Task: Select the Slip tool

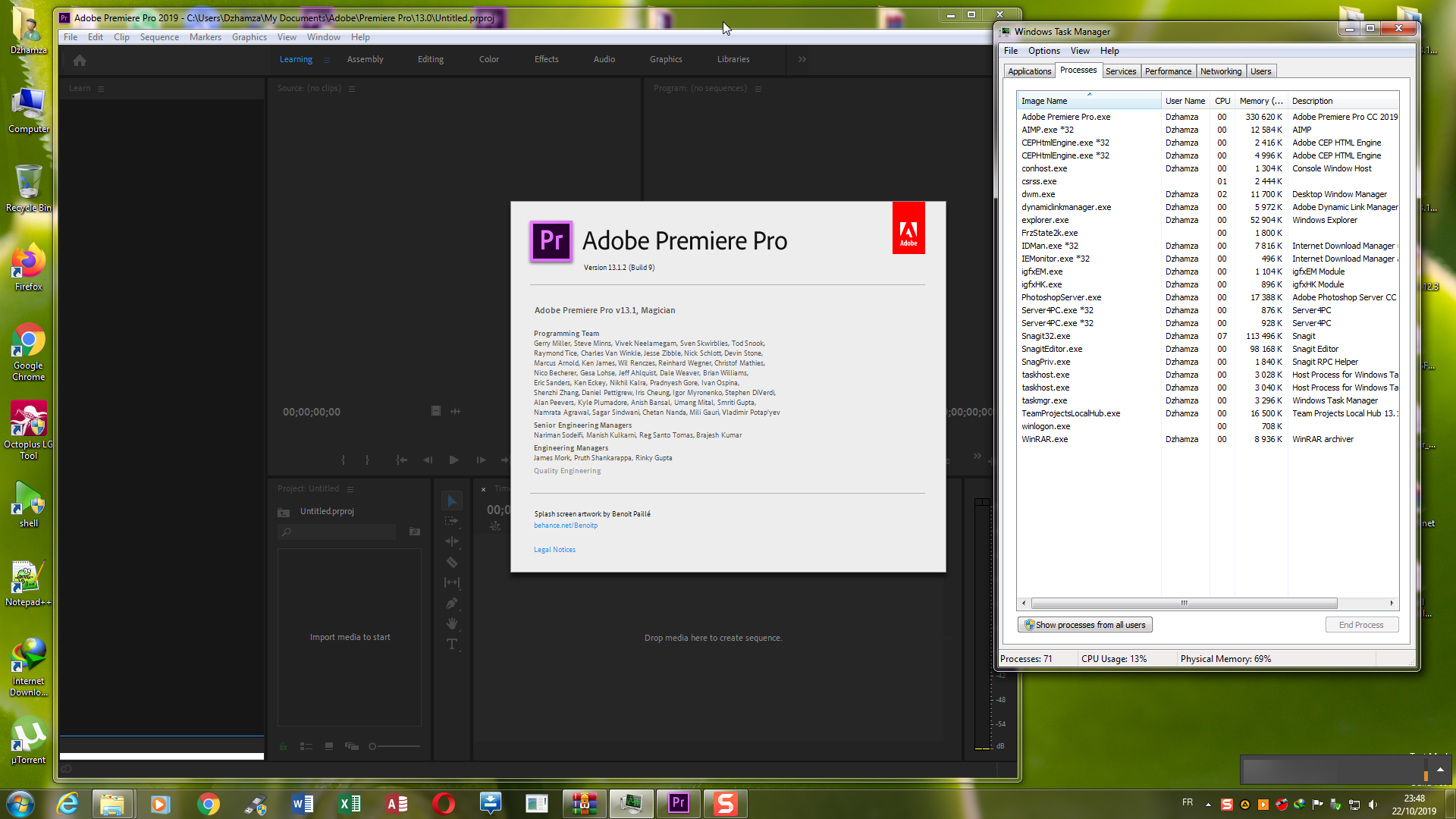Action: (x=452, y=582)
